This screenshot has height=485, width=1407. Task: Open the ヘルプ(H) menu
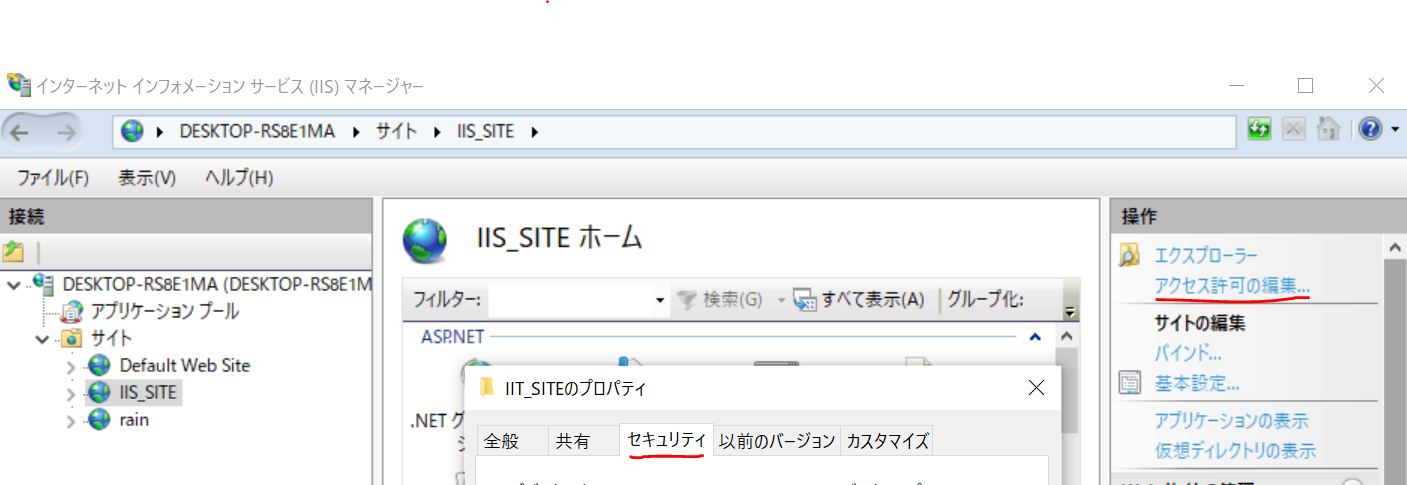[x=239, y=177]
